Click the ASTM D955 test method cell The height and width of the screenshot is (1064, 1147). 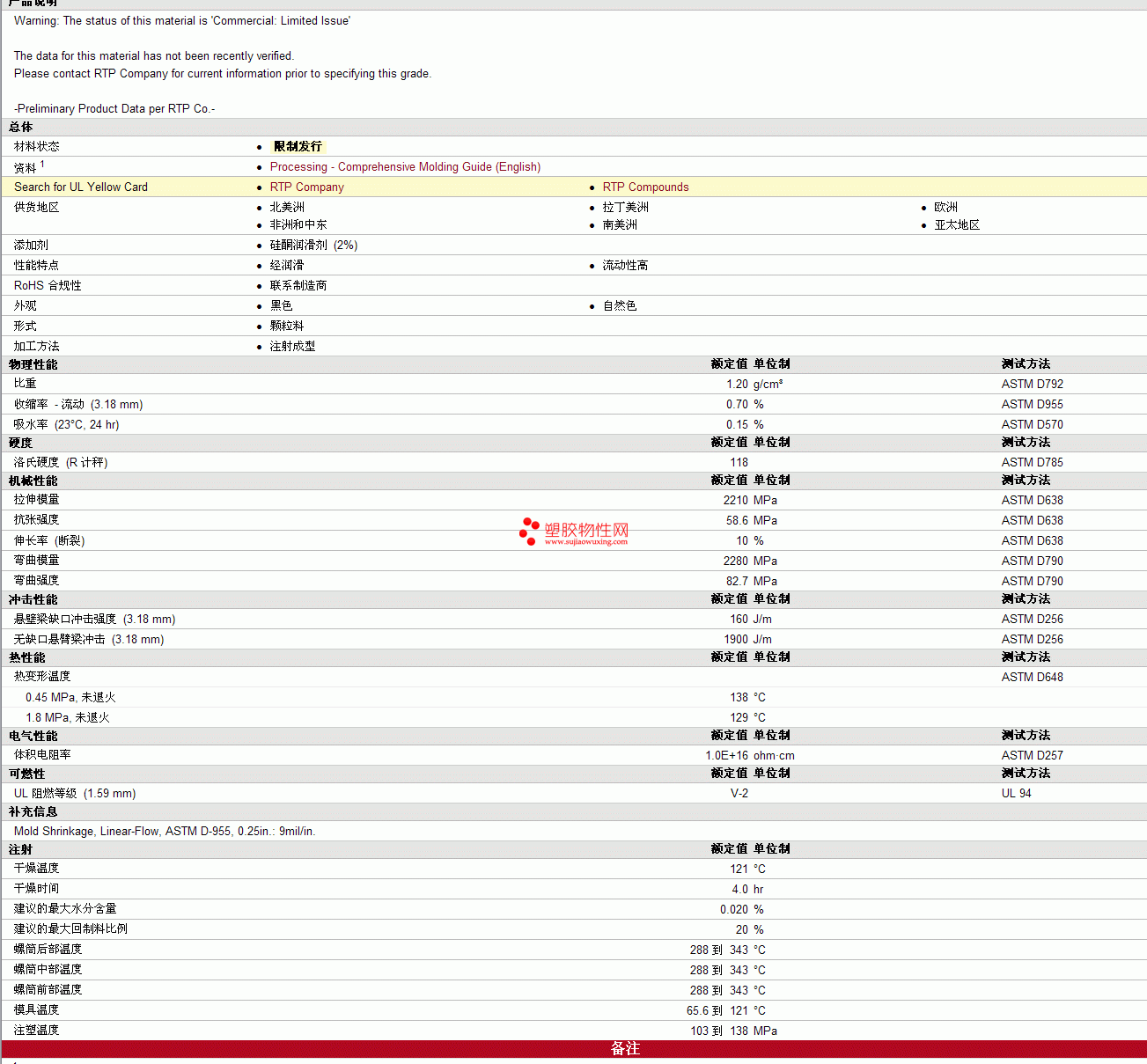[x=1032, y=405]
